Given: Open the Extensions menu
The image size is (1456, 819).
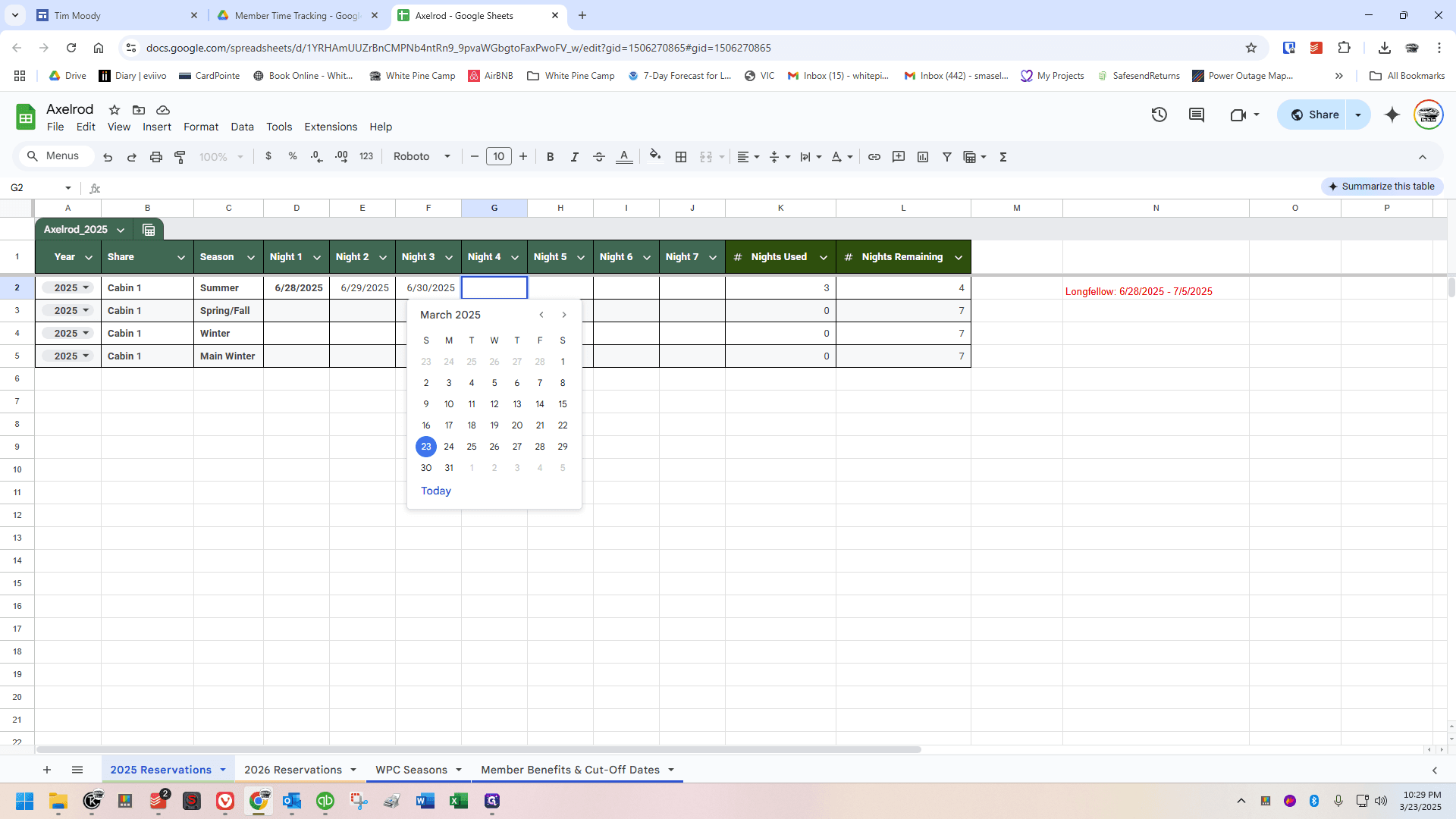Looking at the screenshot, I should pos(331,127).
